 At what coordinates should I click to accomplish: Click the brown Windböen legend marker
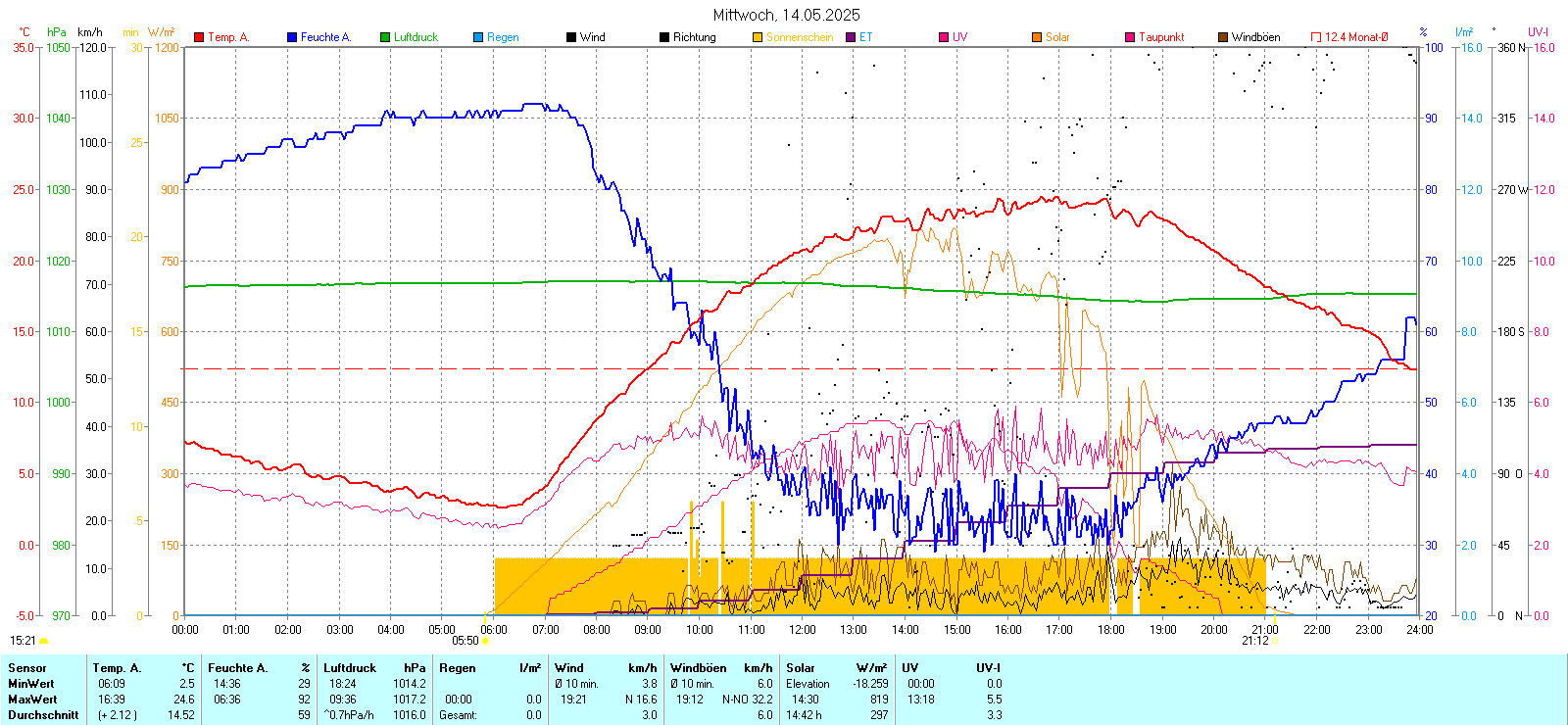1223,37
